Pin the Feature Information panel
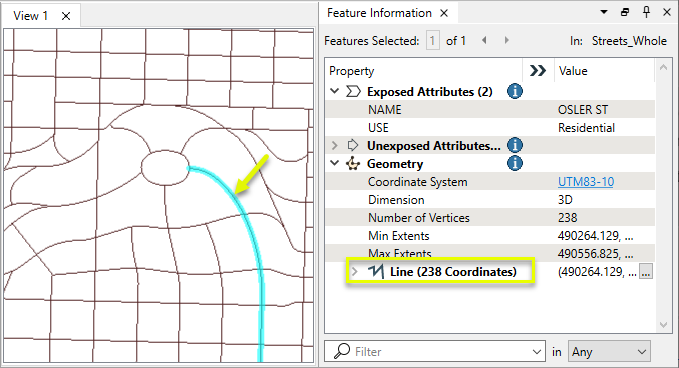The width and height of the screenshot is (679, 368). tap(647, 13)
